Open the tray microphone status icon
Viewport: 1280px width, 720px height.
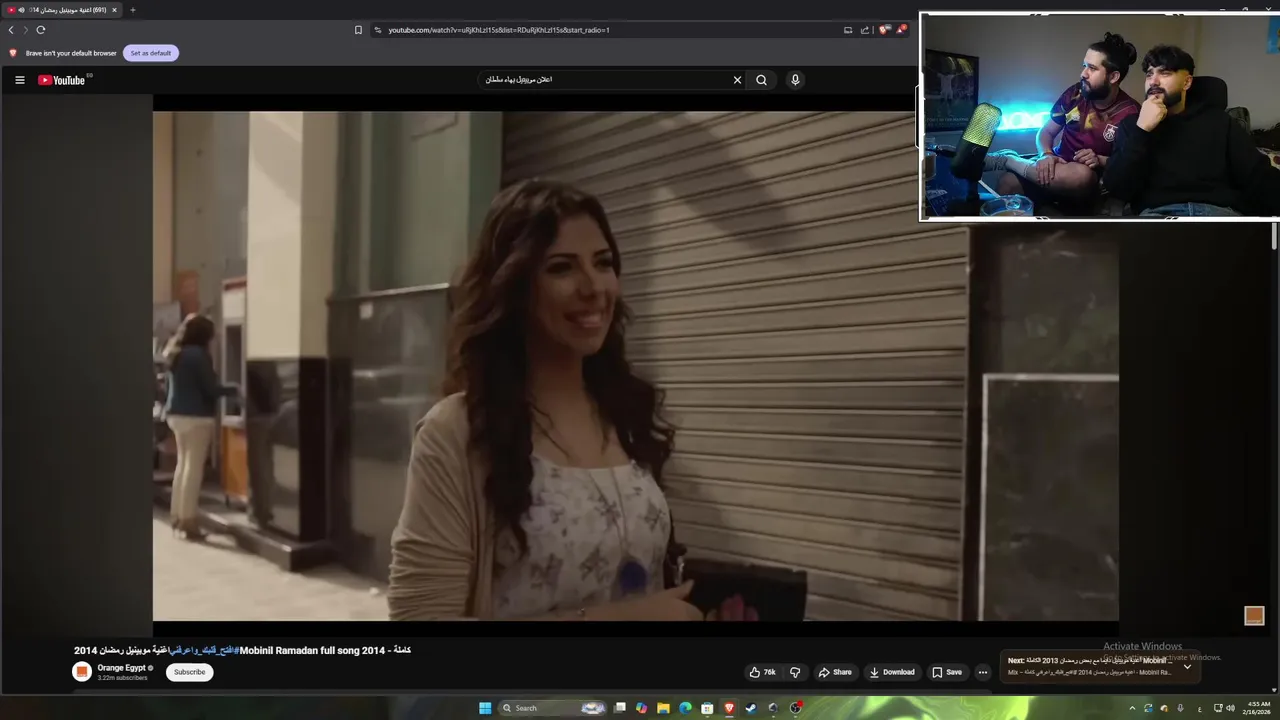coord(1181,708)
